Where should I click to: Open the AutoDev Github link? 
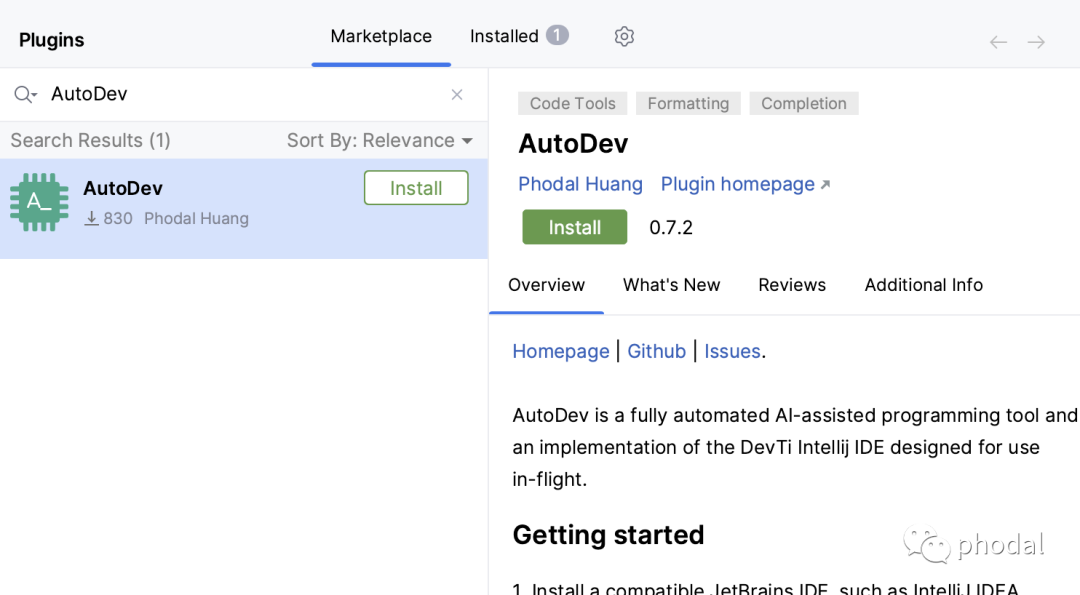[x=656, y=351]
